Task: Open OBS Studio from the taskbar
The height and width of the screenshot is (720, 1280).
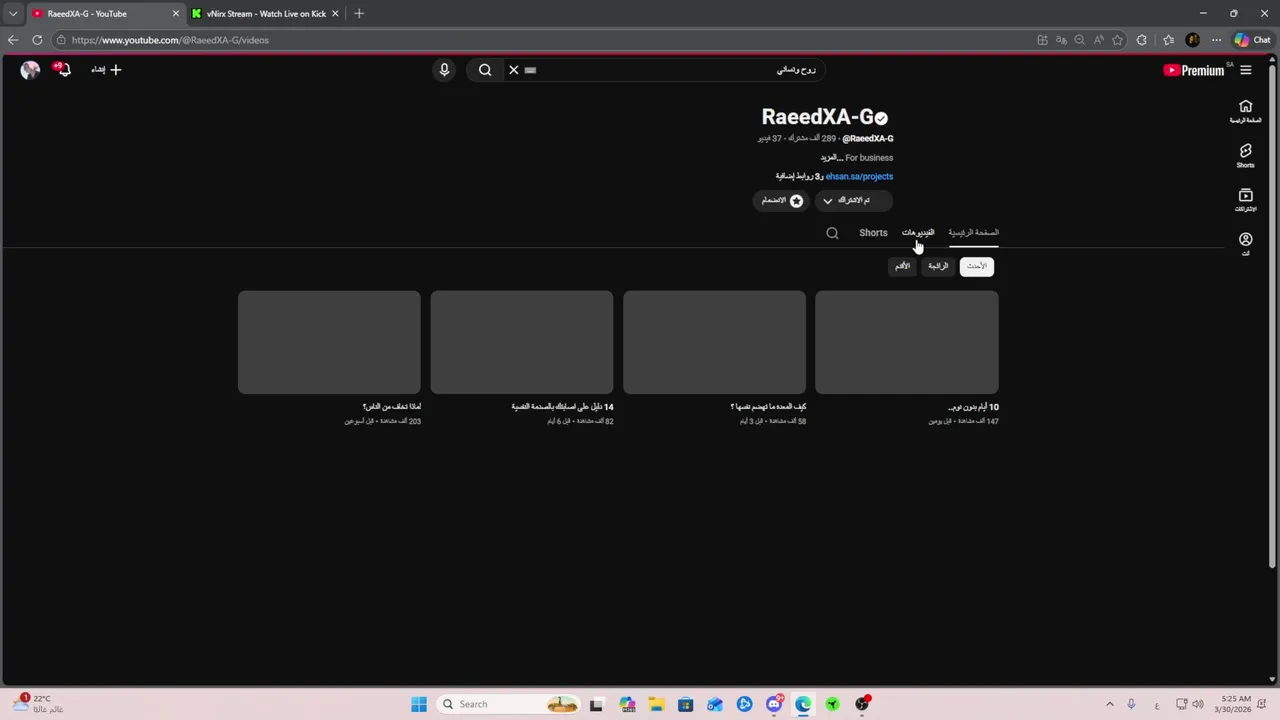Action: 862,704
